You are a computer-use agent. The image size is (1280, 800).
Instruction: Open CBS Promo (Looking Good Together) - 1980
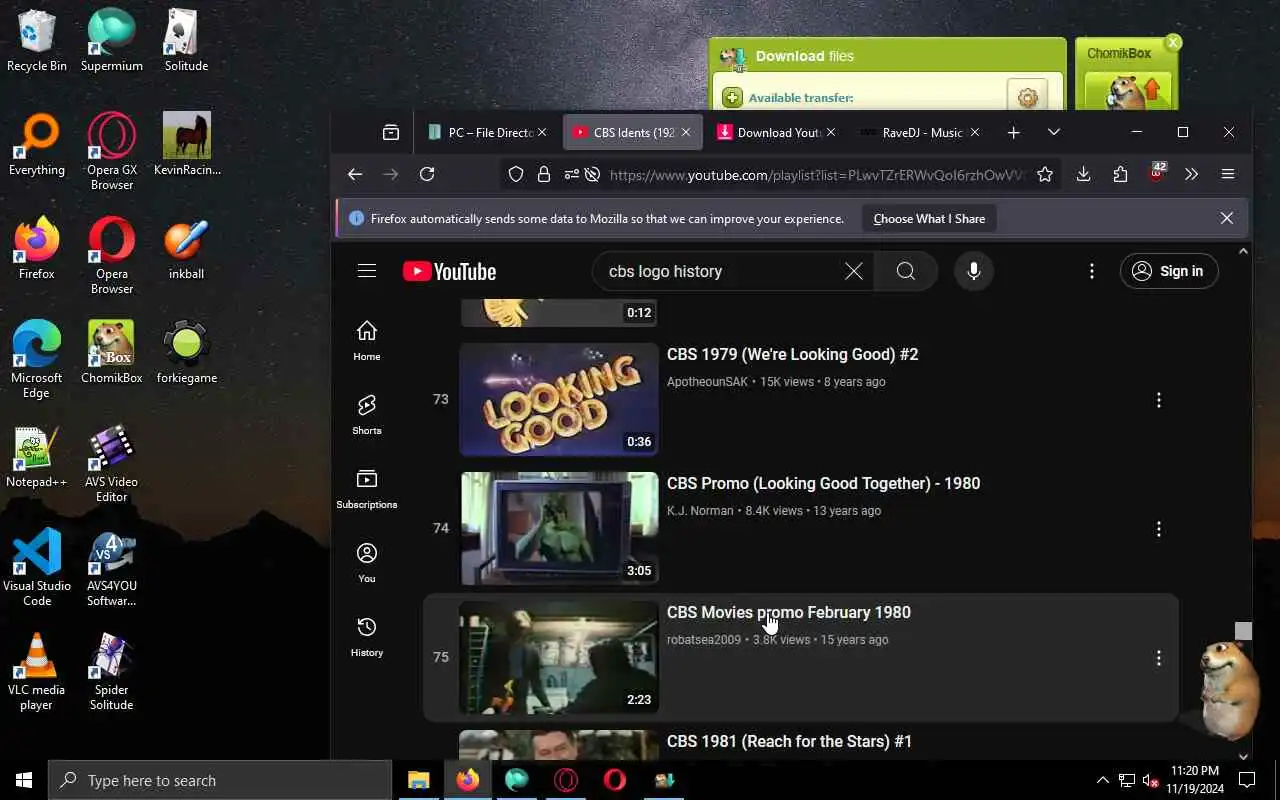[823, 483]
